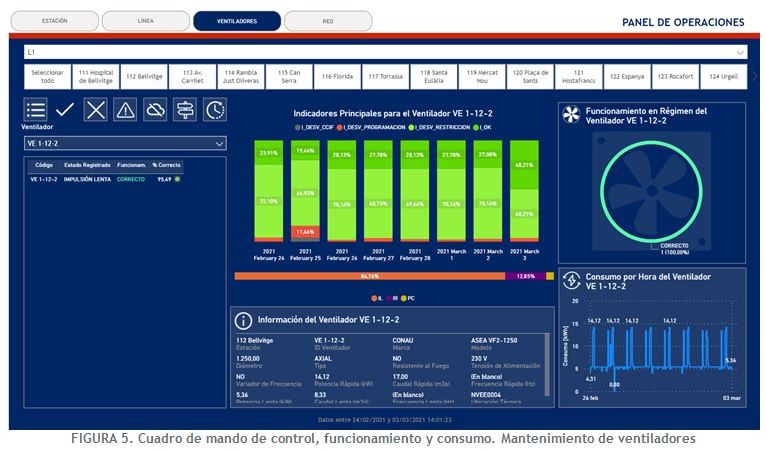
Task: Click the signpost directions icon
Action: click(x=185, y=110)
